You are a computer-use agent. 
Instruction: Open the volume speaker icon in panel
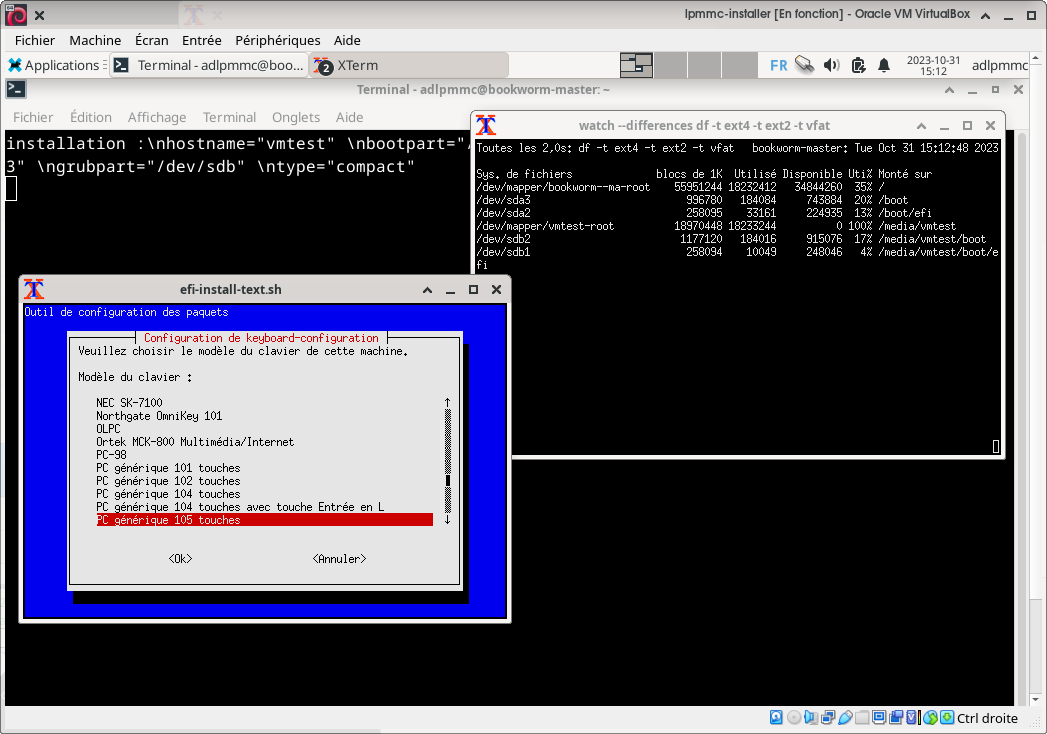coord(831,65)
